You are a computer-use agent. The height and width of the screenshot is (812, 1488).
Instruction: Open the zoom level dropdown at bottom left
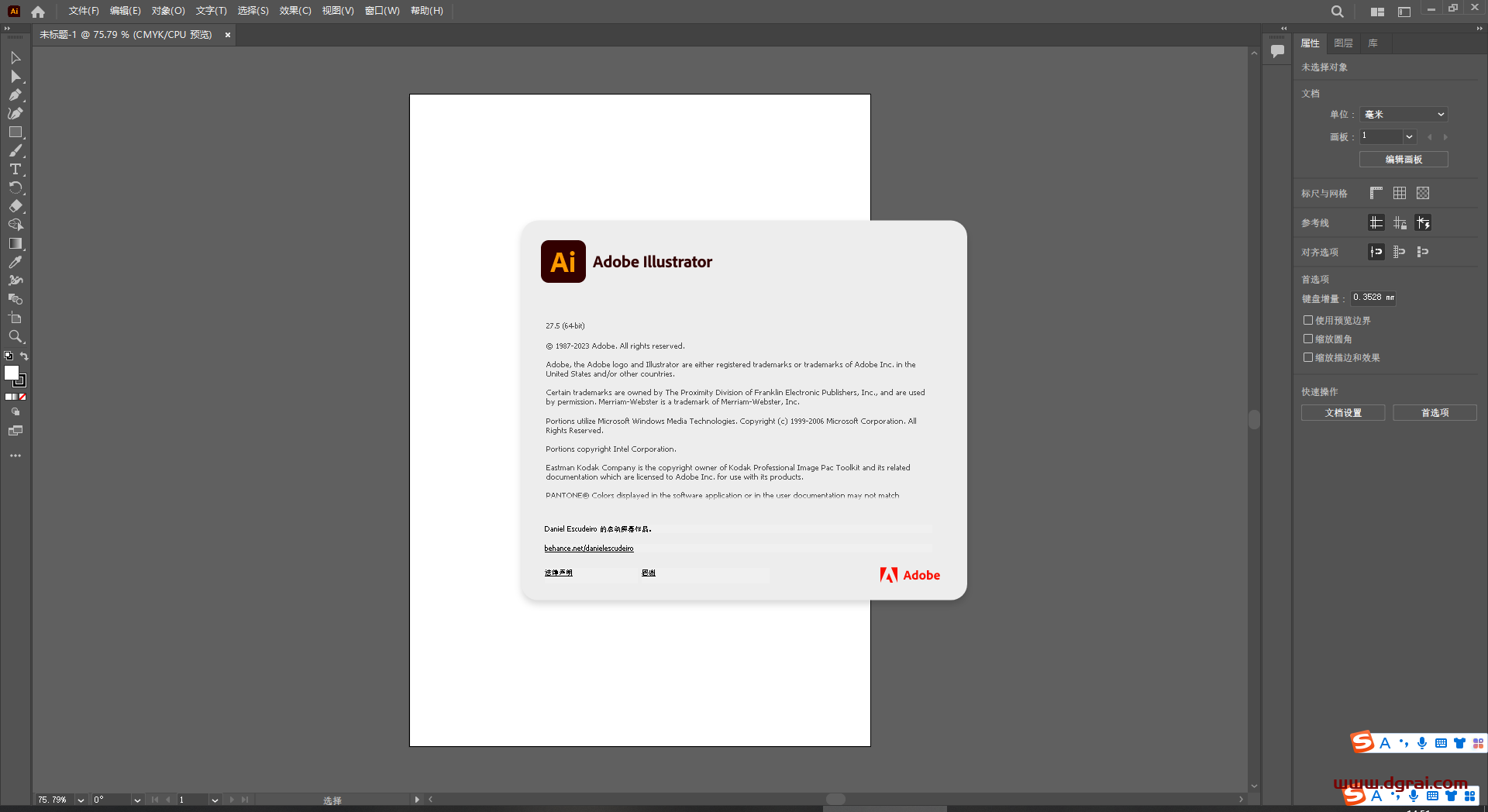point(80,800)
